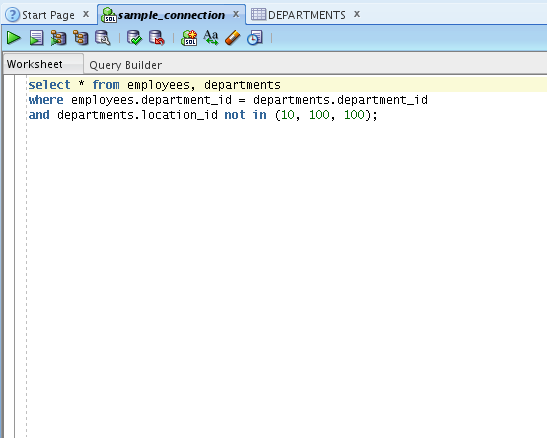This screenshot has width=547, height=438.
Task: Toggle upper/lower case with the Aa icon
Action: 211,38
